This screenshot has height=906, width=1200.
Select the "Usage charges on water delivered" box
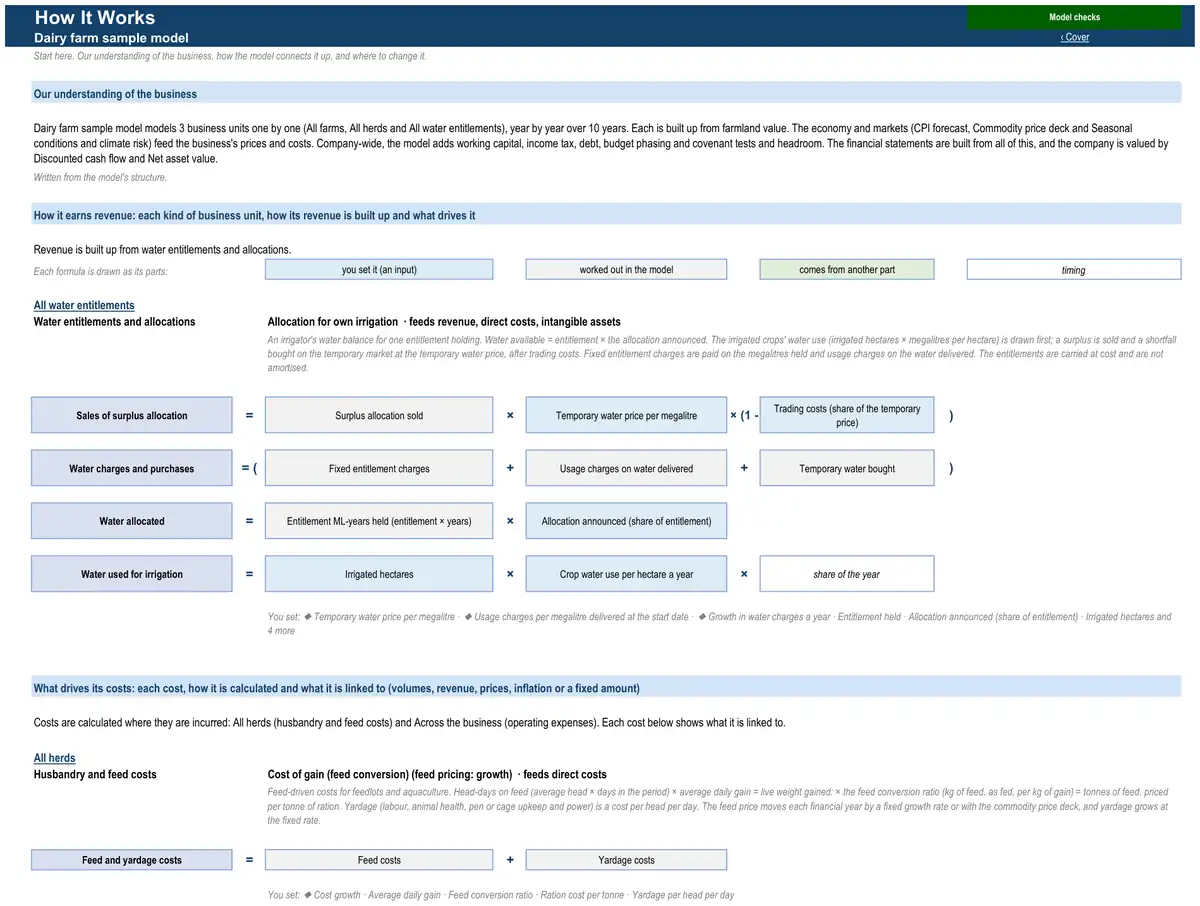click(x=626, y=468)
